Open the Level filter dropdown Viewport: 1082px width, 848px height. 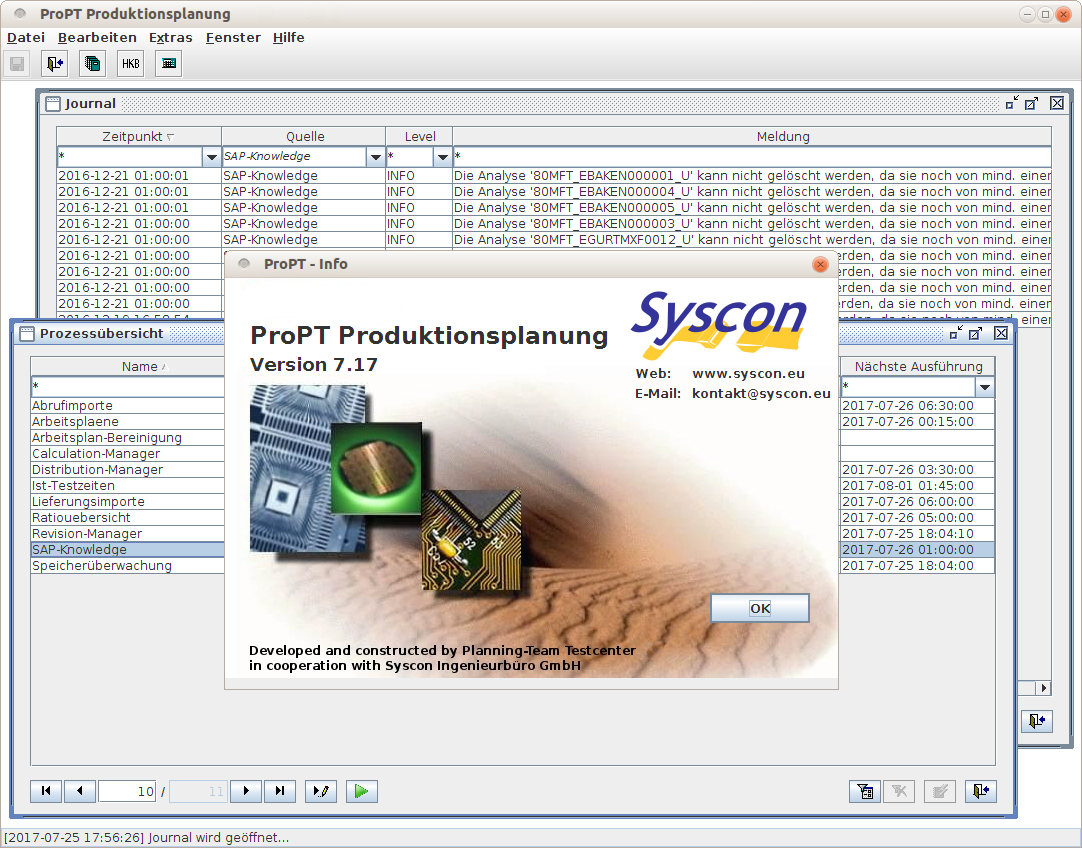pos(442,157)
